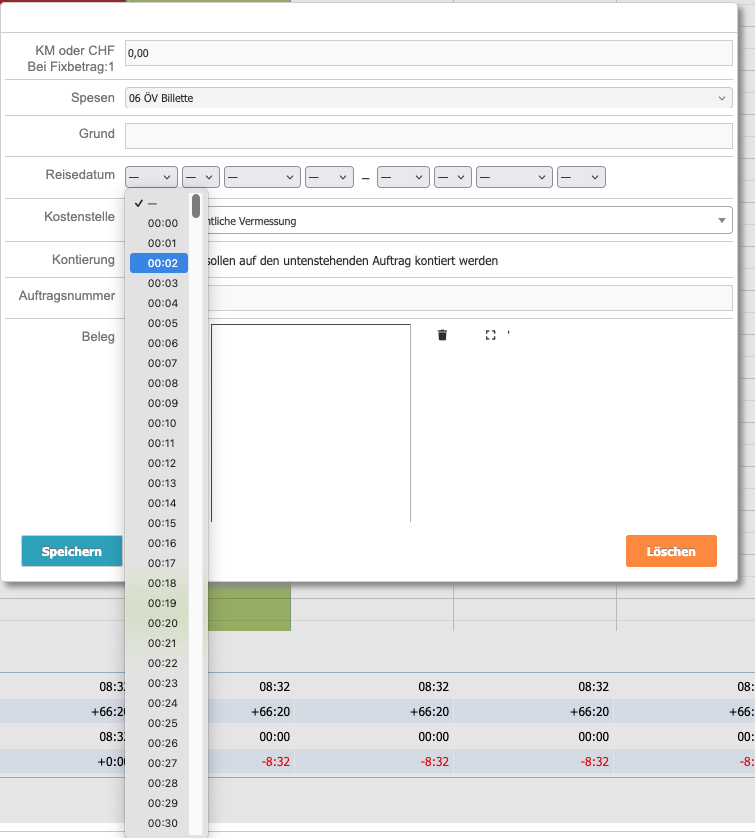Focus the Grund text field
The width and height of the screenshot is (755, 838).
[x=428, y=134]
